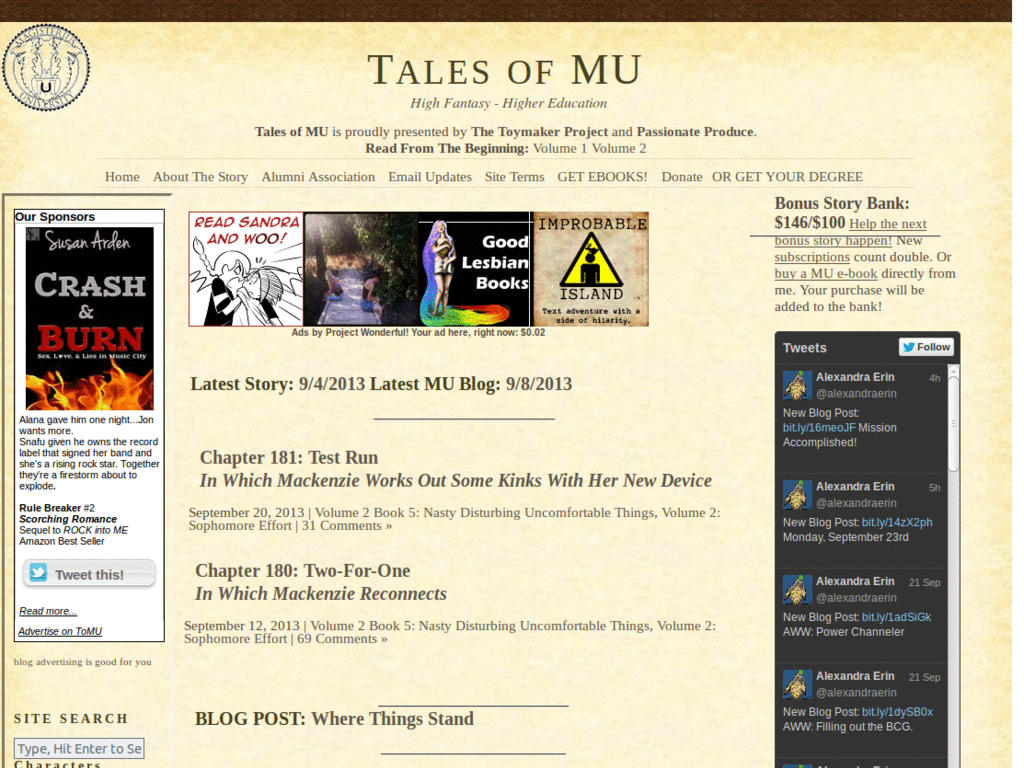Open About The Story page
This screenshot has width=1024, height=768.
pos(200,177)
